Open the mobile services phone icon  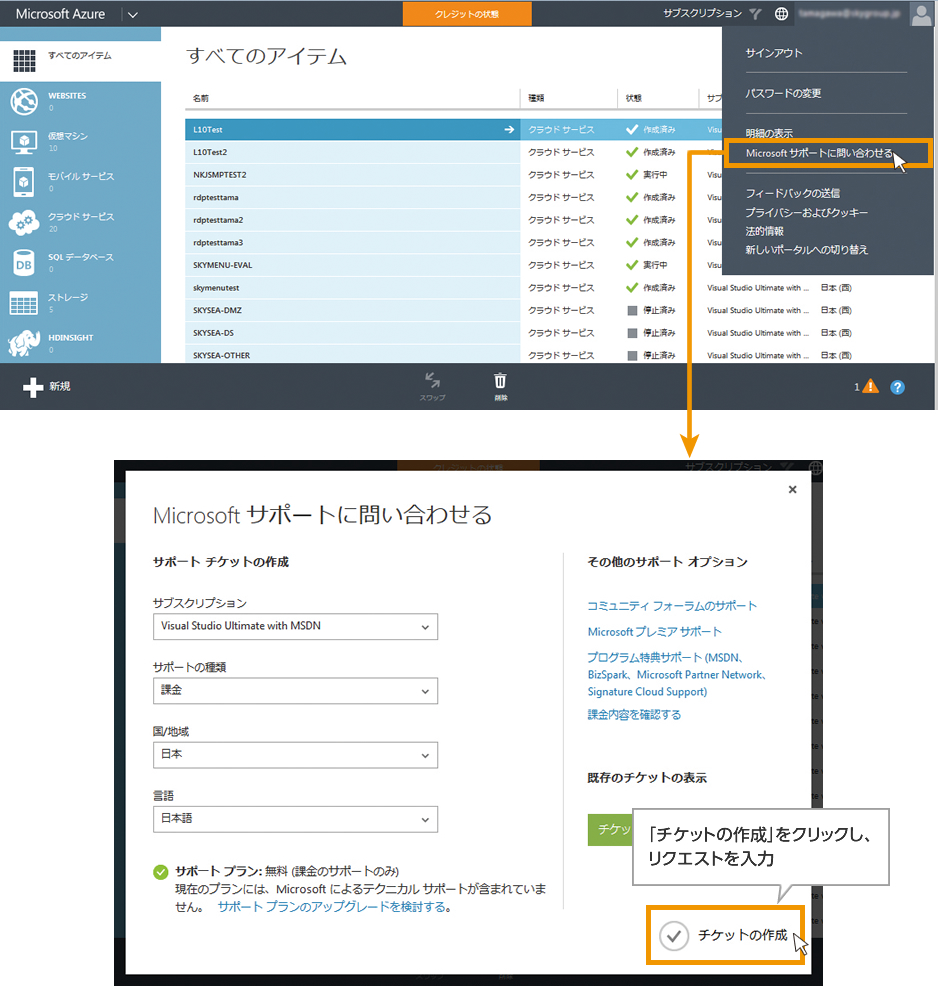pyautogui.click(x=24, y=182)
